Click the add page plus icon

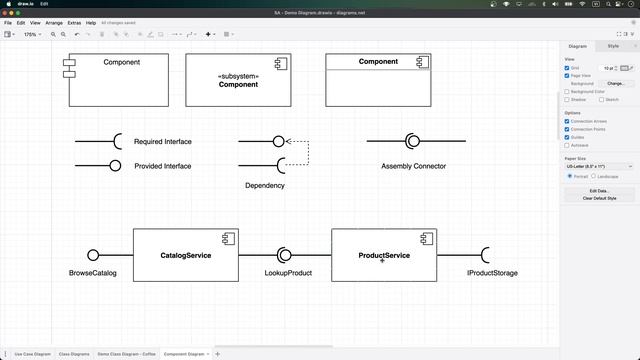pos(218,354)
